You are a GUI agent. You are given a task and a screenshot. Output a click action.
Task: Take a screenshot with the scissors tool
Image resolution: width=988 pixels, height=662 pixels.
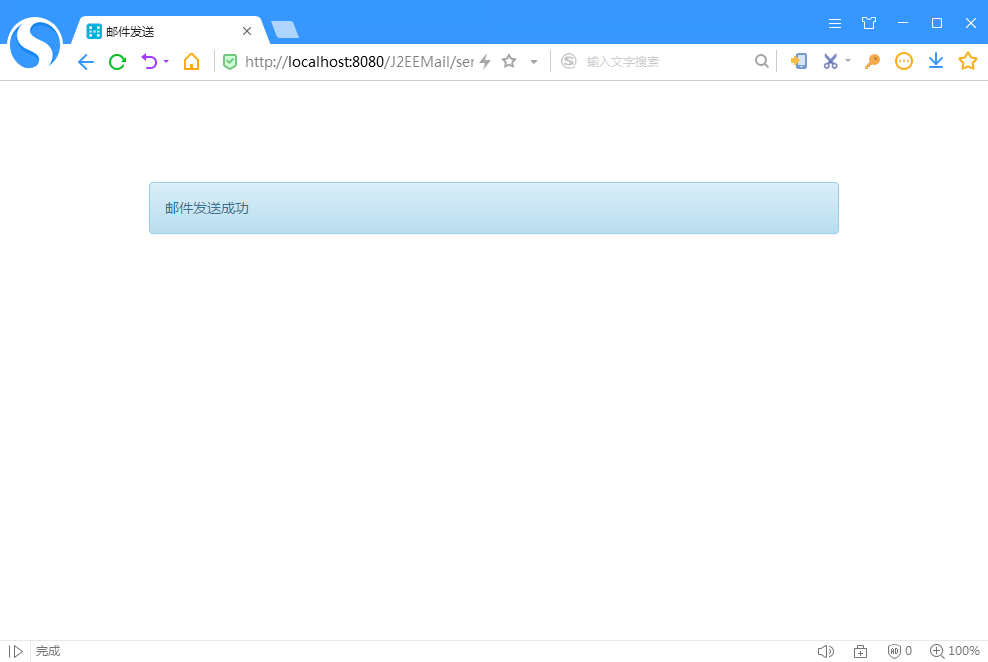832,61
